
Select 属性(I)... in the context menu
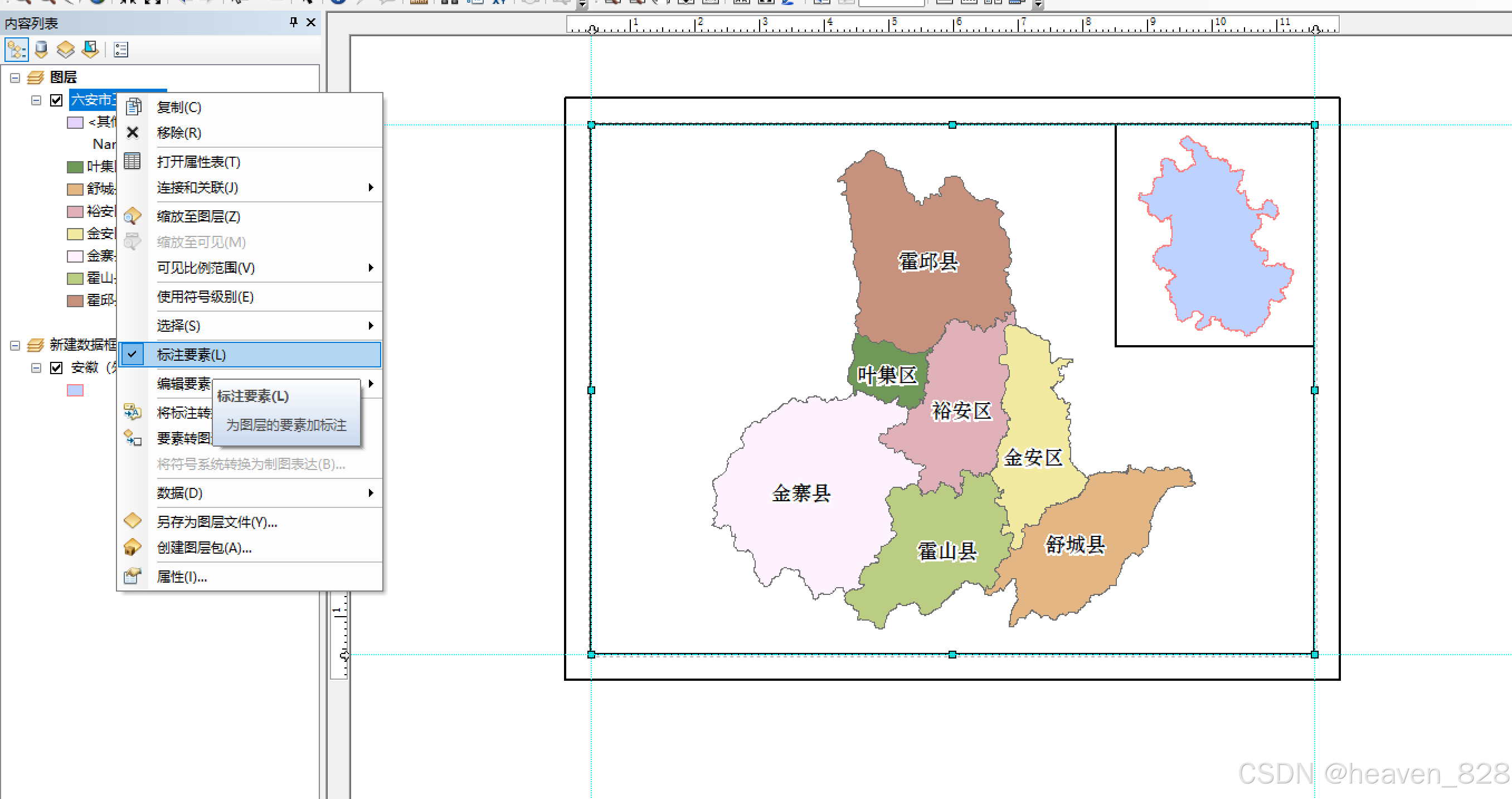tap(181, 577)
